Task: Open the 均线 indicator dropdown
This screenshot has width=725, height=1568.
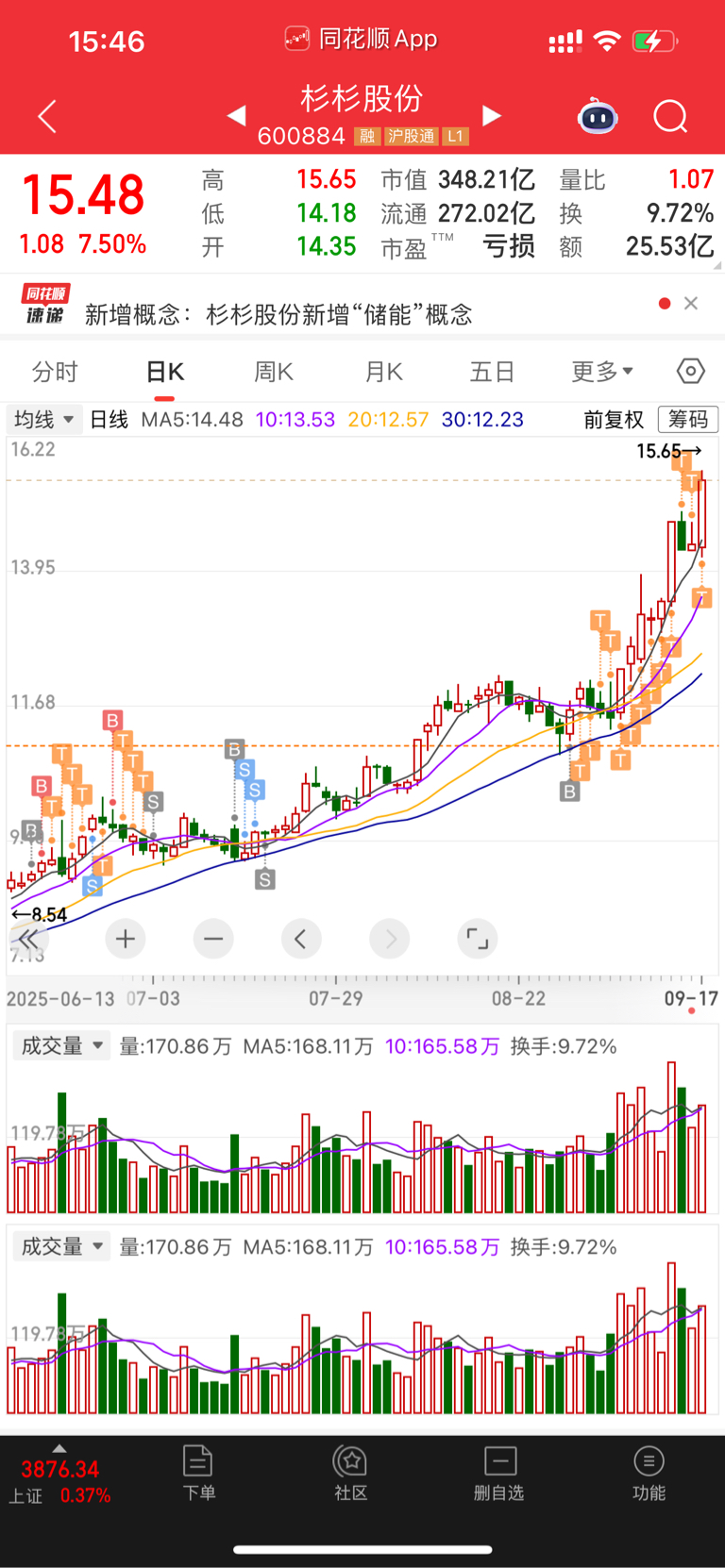Action: [x=43, y=419]
